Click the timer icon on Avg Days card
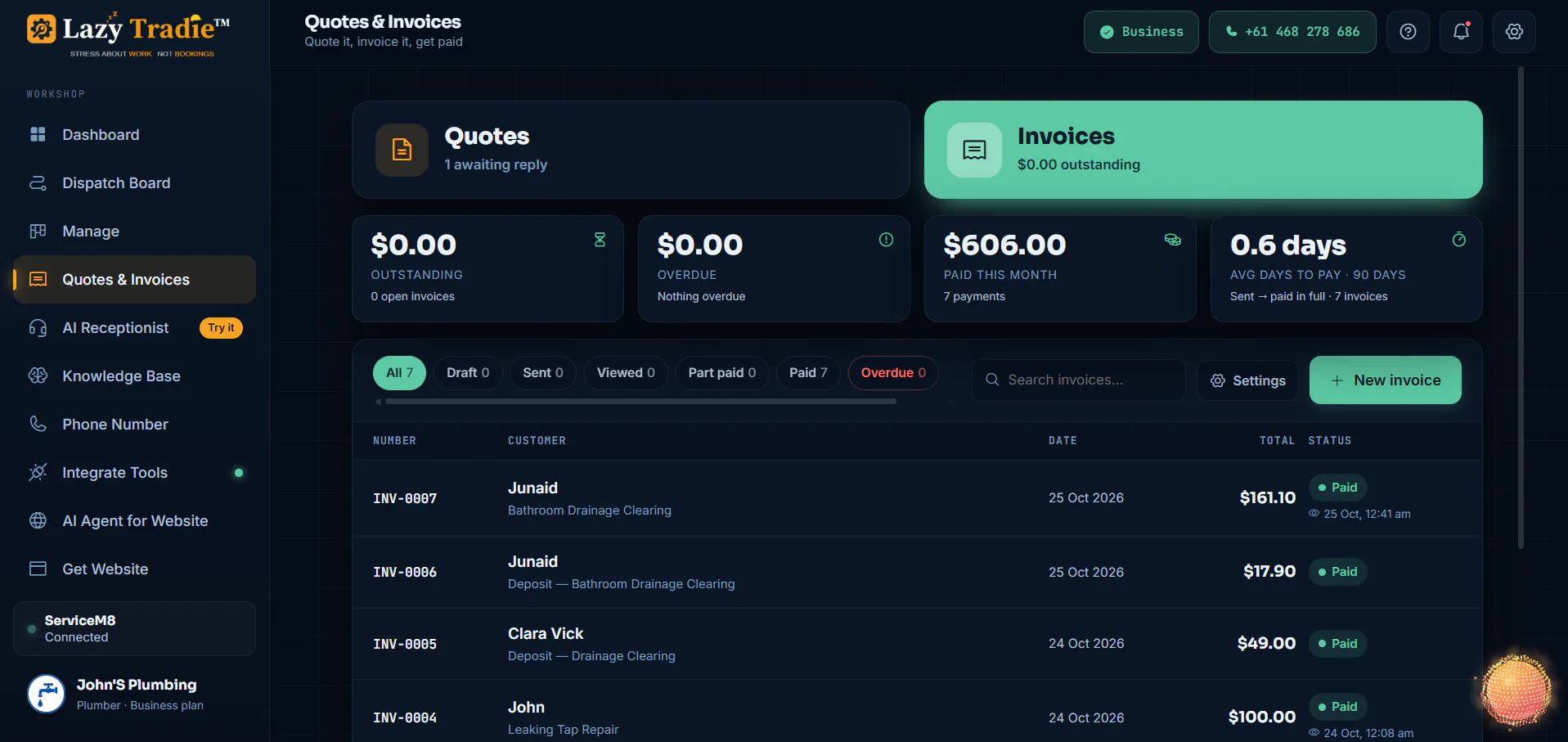Screen dimensions: 1568x742 tap(1458, 240)
